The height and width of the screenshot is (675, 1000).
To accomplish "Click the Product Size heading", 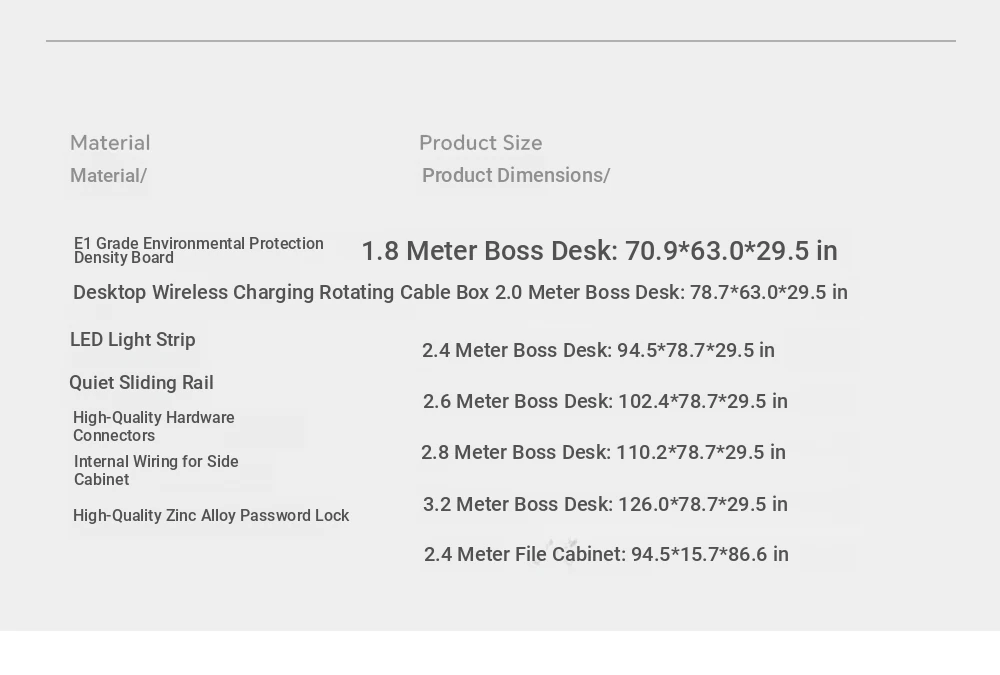I will [x=481, y=143].
